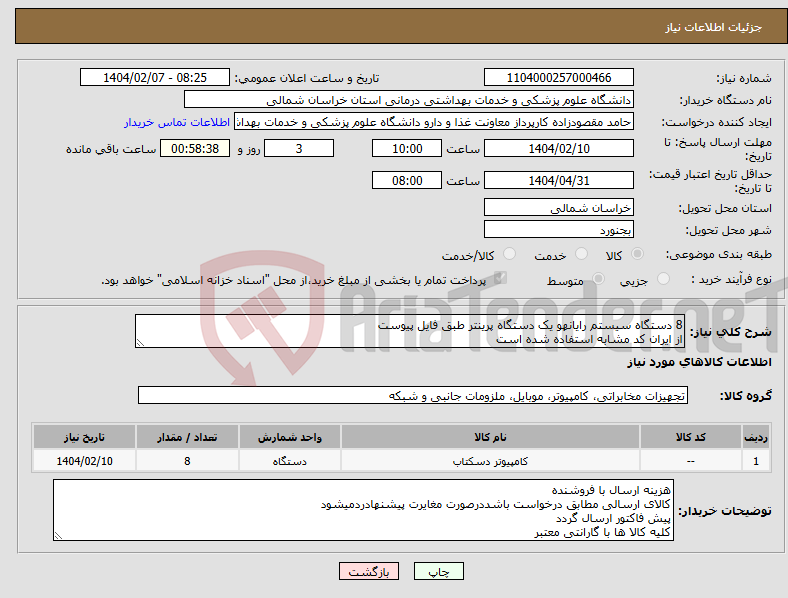
Task: Click the table need date cell 1404/02/10
Action: [84, 461]
